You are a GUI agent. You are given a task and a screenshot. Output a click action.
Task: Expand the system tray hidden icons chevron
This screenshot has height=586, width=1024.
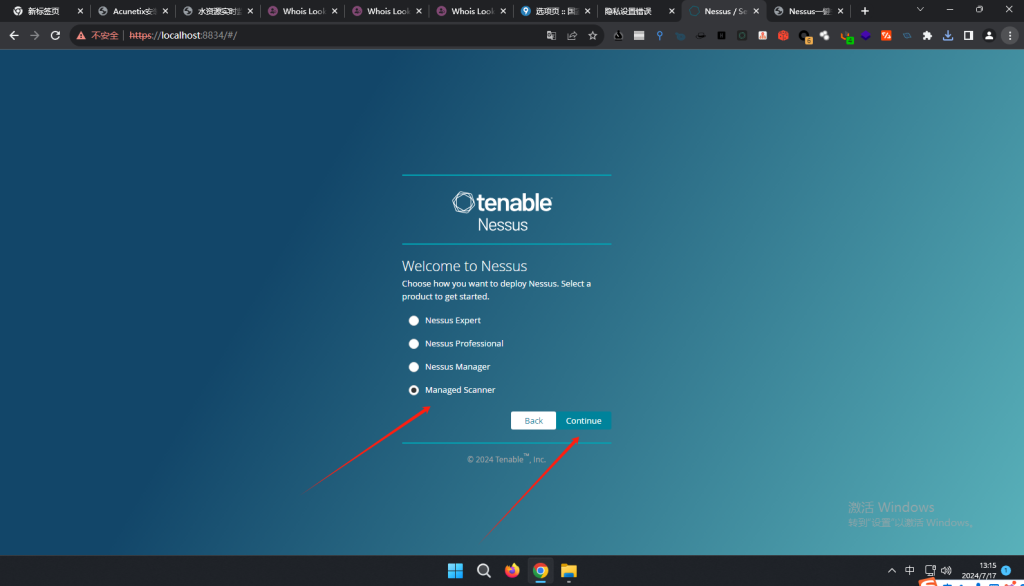(891, 571)
